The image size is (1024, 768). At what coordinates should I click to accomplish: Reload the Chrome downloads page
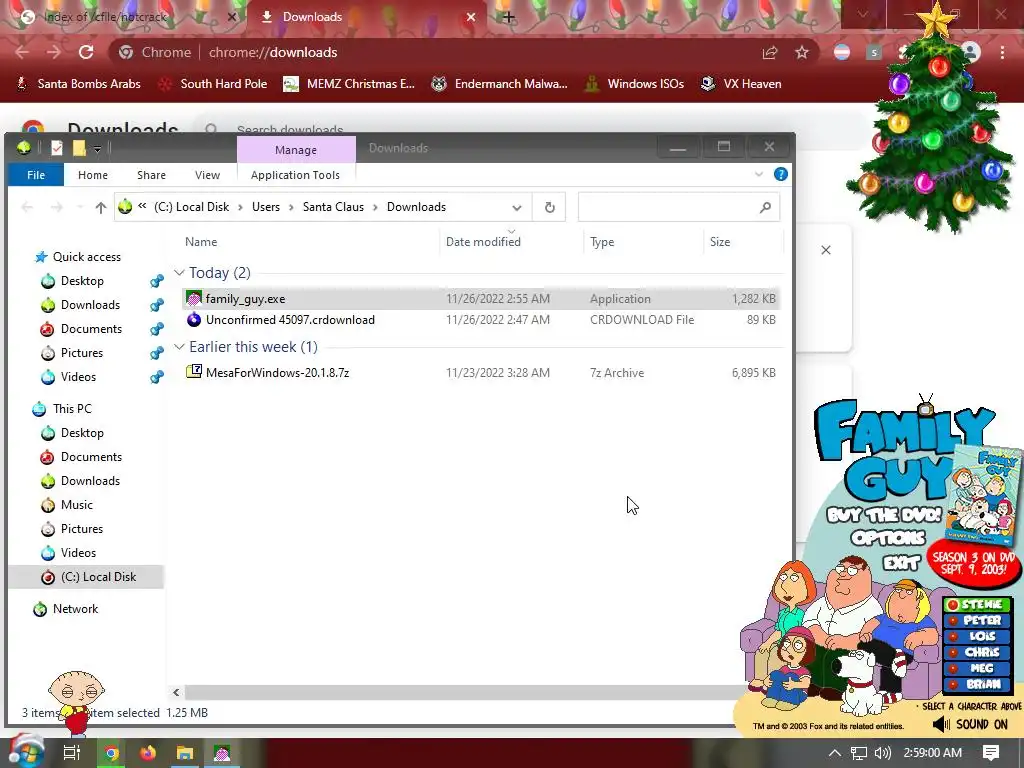tap(86, 52)
